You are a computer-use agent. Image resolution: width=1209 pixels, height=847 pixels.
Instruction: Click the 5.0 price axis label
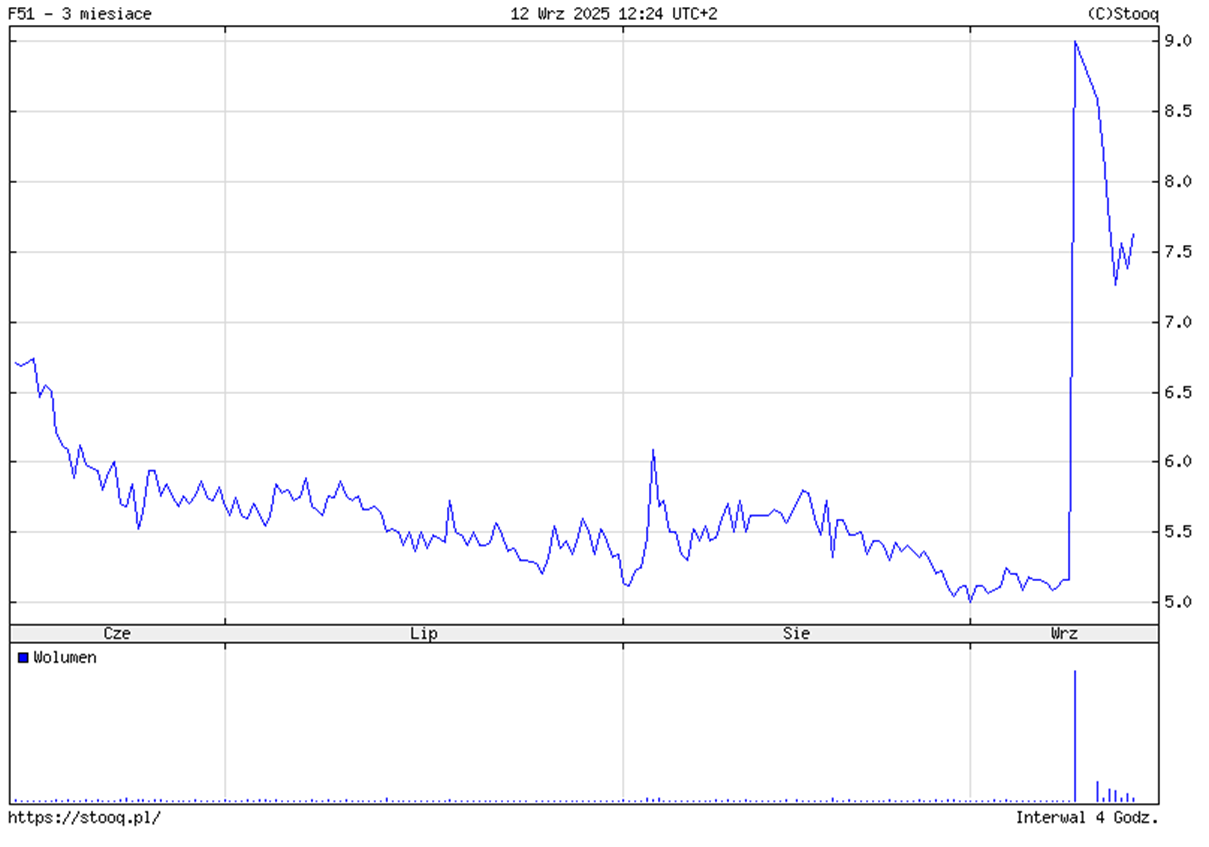1178,602
